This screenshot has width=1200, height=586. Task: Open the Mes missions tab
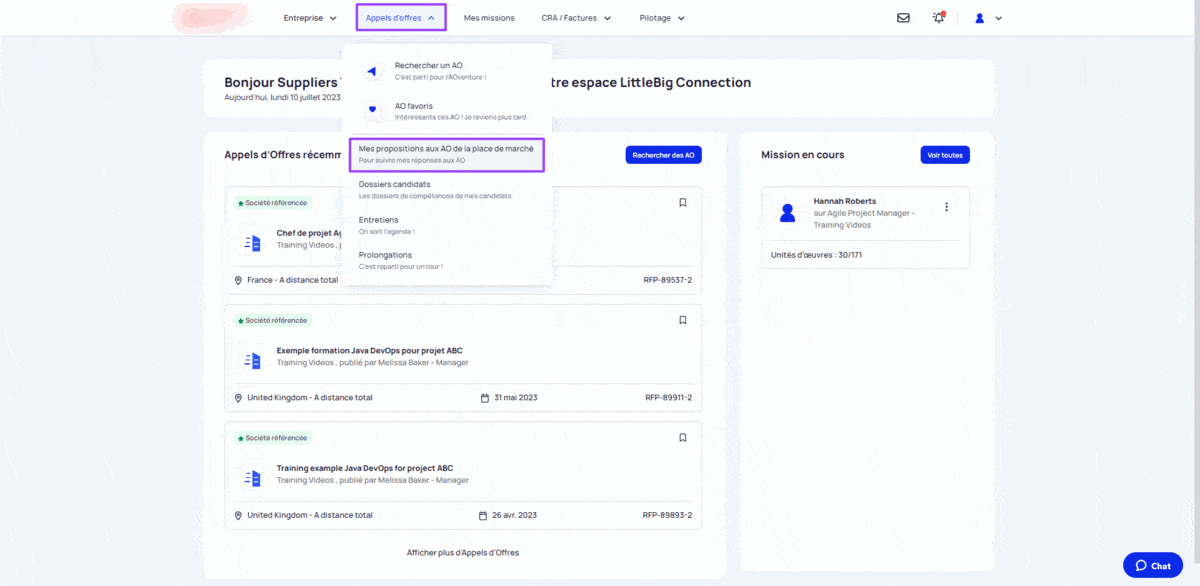489,18
